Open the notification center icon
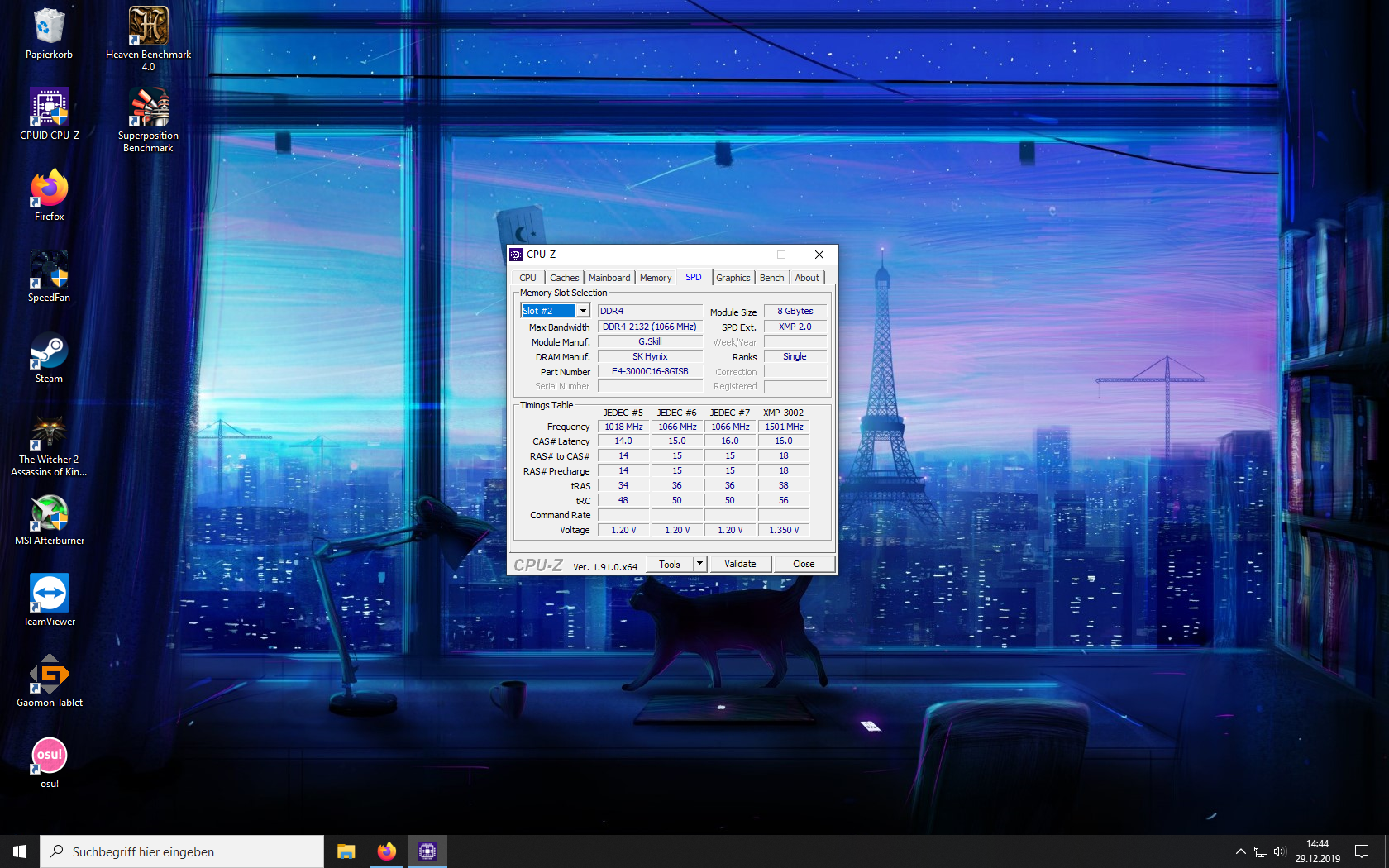Image resolution: width=1389 pixels, height=868 pixels. (x=1362, y=851)
